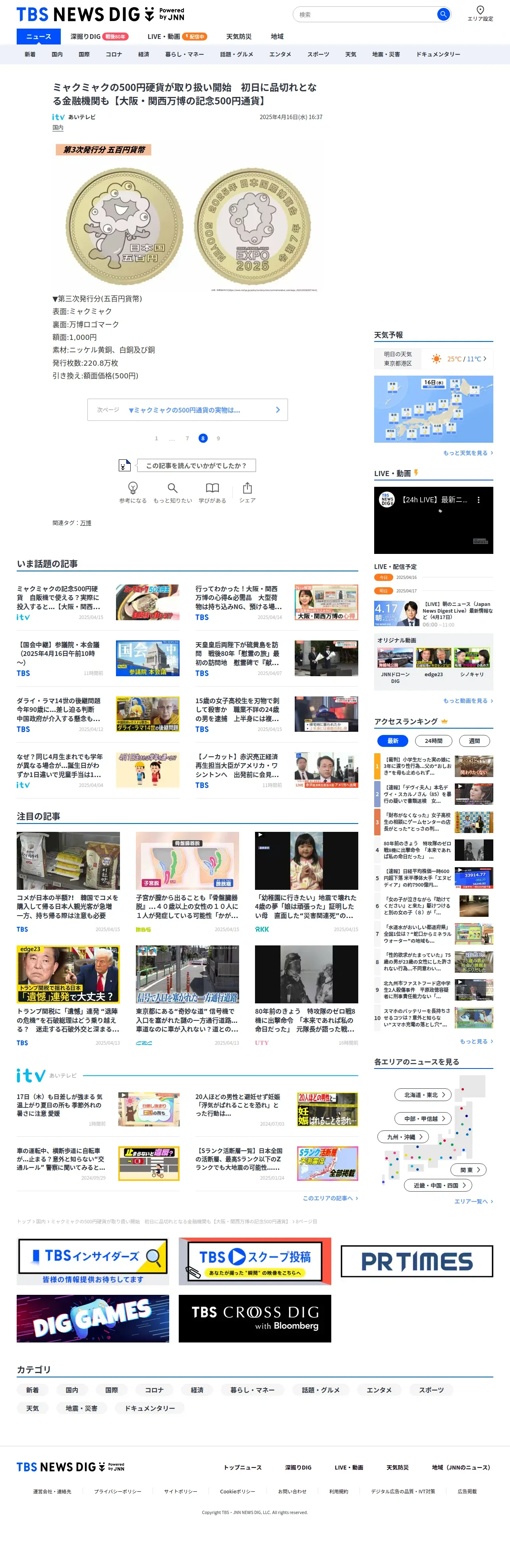Viewport: 510px width, 1568px height.
Task: Click the 暮らし・マネー category chip
Action: click(253, 1390)
